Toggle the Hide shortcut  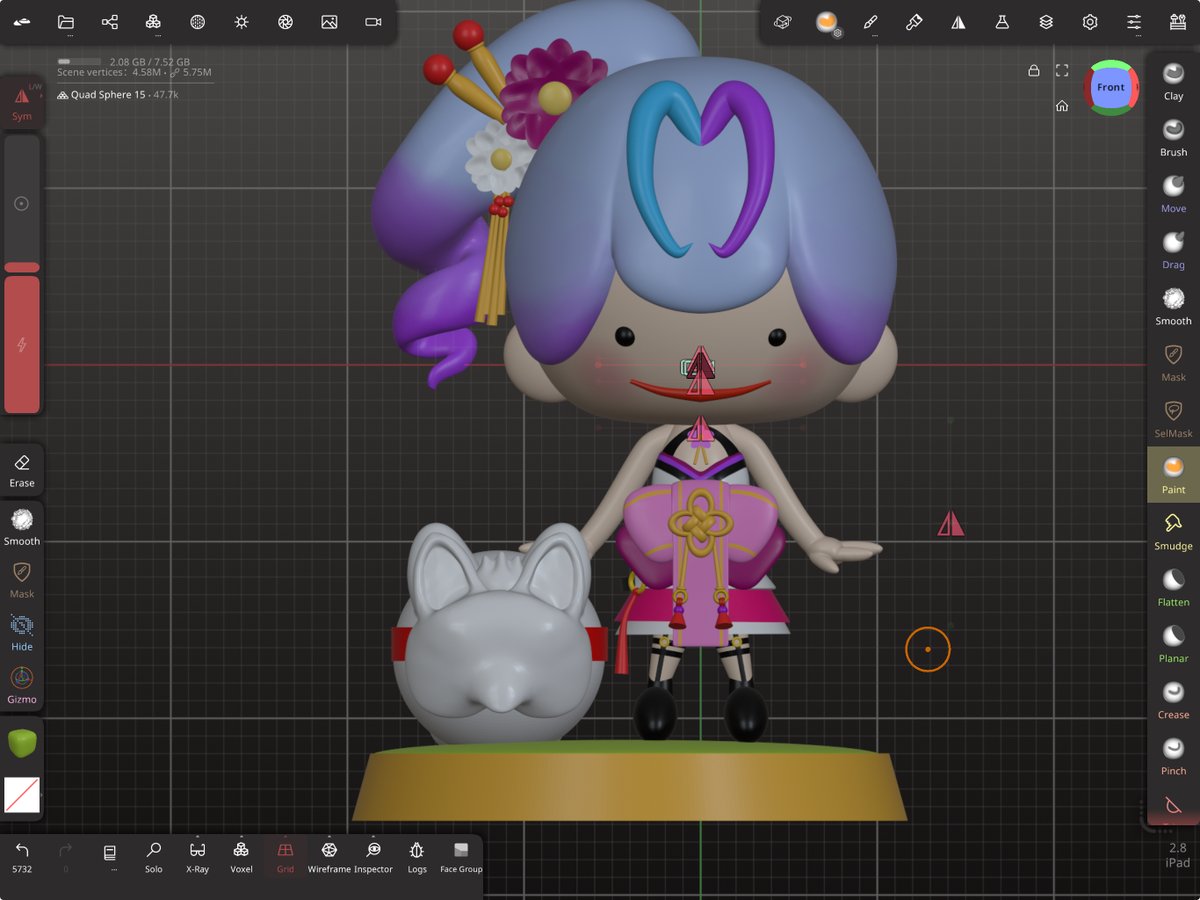22,632
